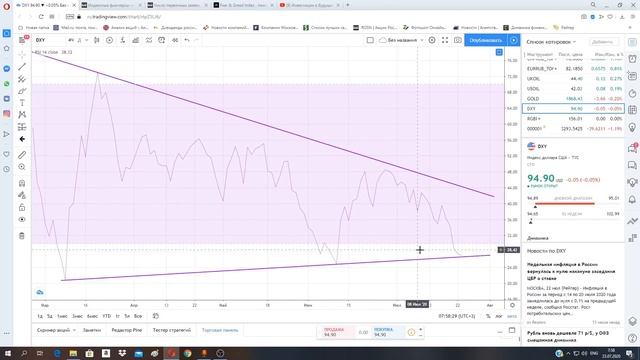Open the layout selection square icon

coord(370,40)
